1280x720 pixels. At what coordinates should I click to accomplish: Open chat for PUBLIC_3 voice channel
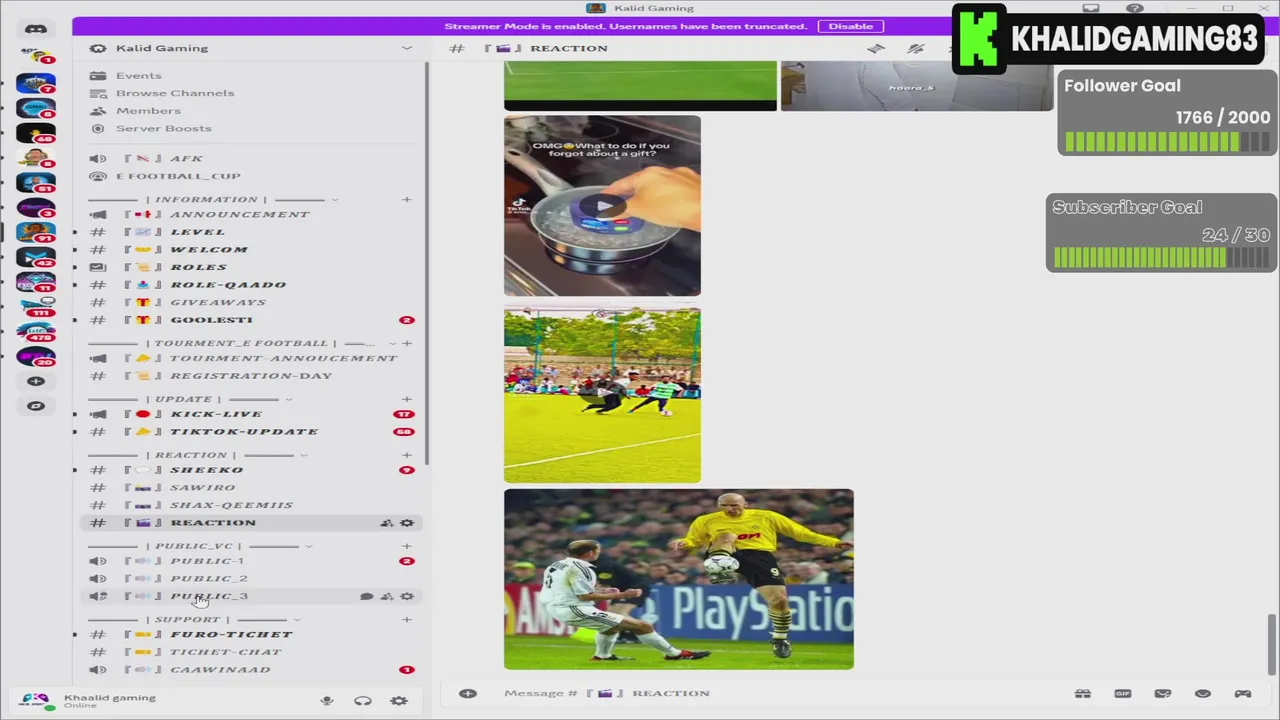click(367, 596)
